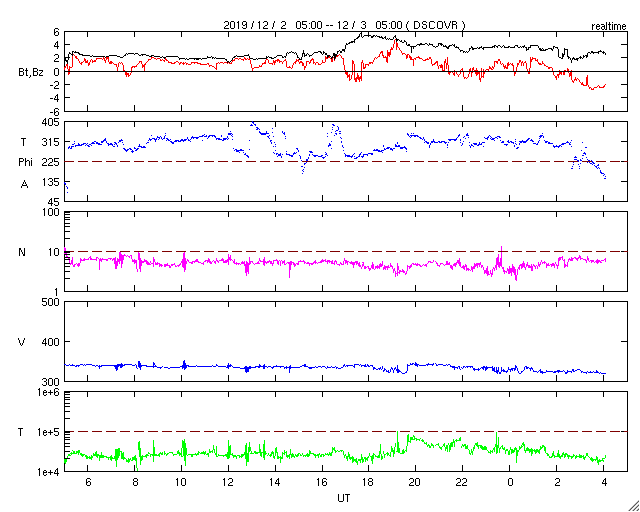Click the '-2' Bt,Bz axis value
Screen dimensions: 640x512
click(56, 85)
